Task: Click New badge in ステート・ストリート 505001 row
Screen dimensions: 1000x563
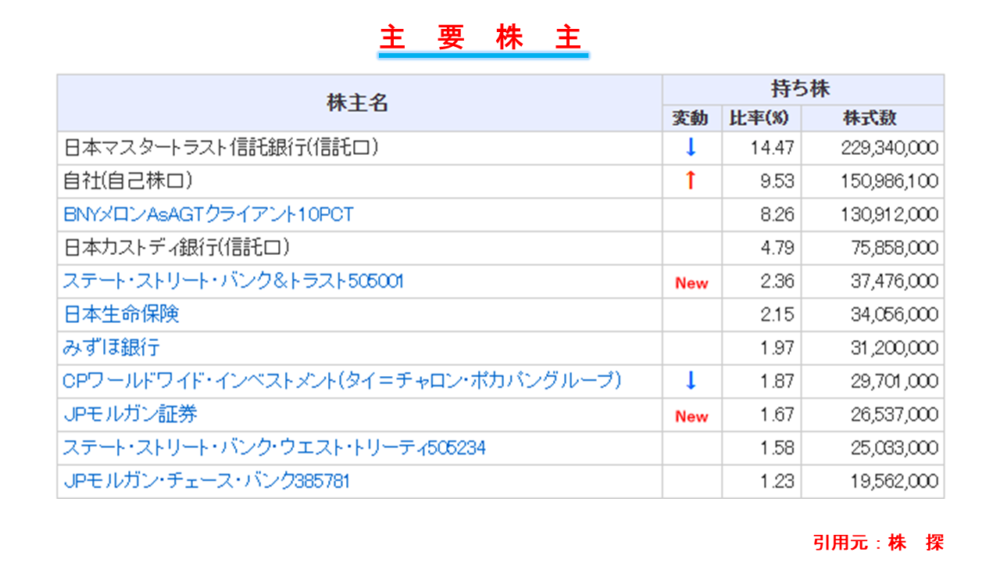Action: pos(691,283)
